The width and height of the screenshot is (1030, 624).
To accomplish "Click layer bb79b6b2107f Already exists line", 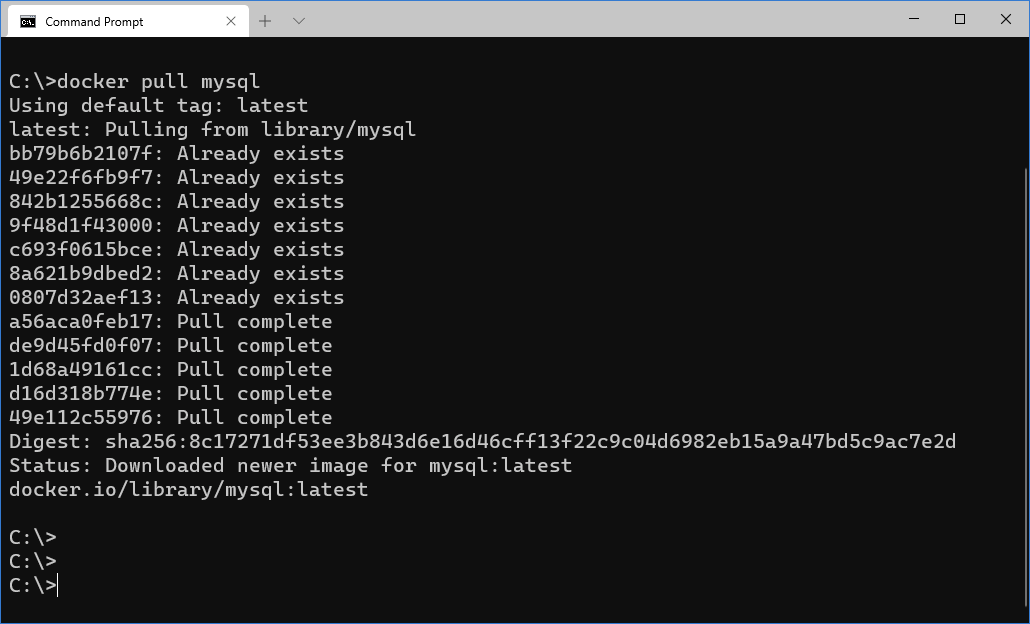I will 177,154.
